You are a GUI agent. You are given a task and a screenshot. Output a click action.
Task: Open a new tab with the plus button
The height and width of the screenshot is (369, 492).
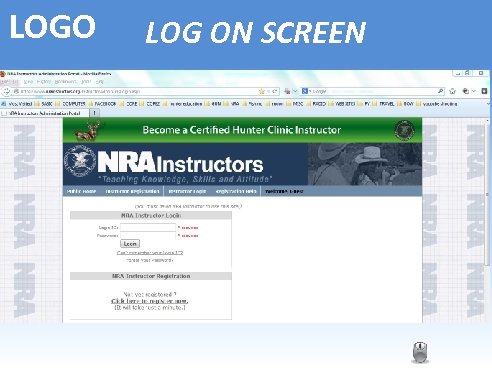94,113
